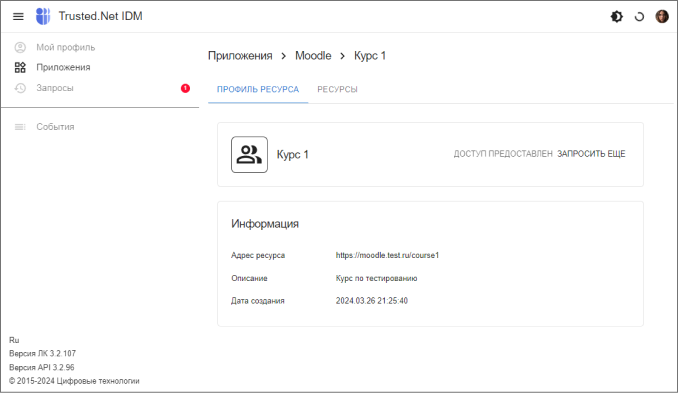Click the Приложения breadcrumb link
The height and width of the screenshot is (393, 678).
point(240,56)
